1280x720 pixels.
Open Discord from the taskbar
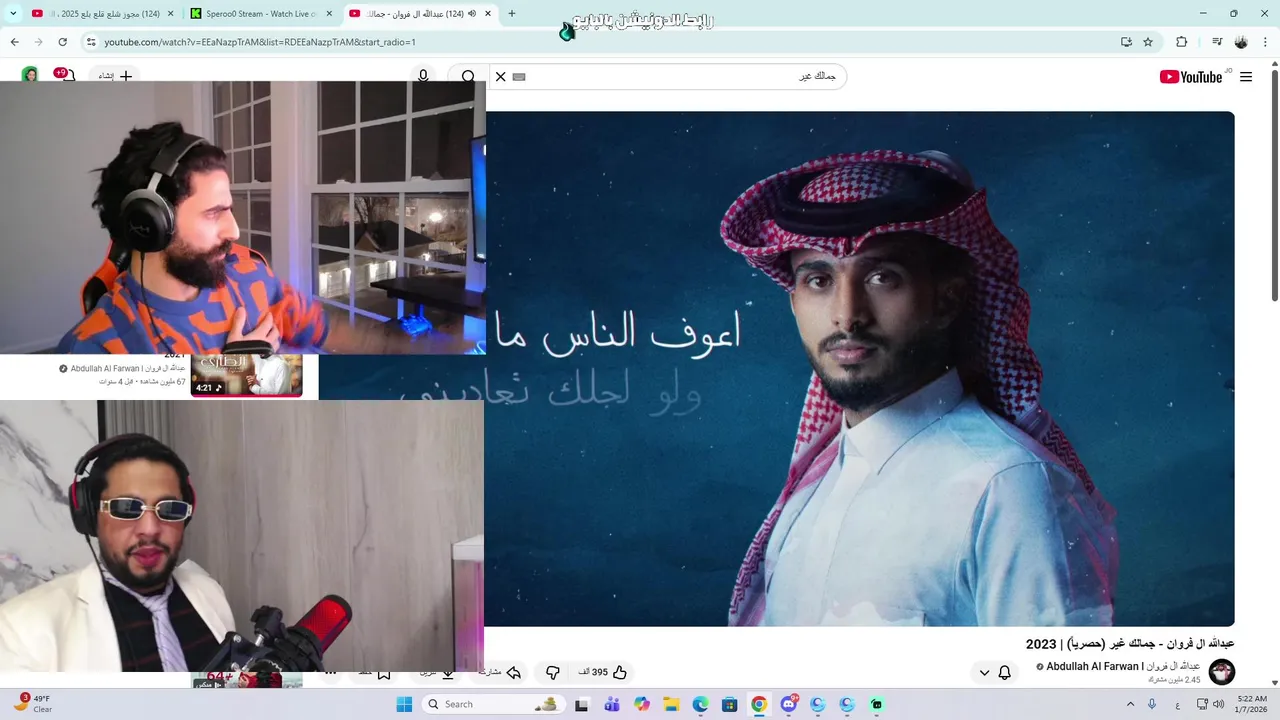pyautogui.click(x=789, y=704)
